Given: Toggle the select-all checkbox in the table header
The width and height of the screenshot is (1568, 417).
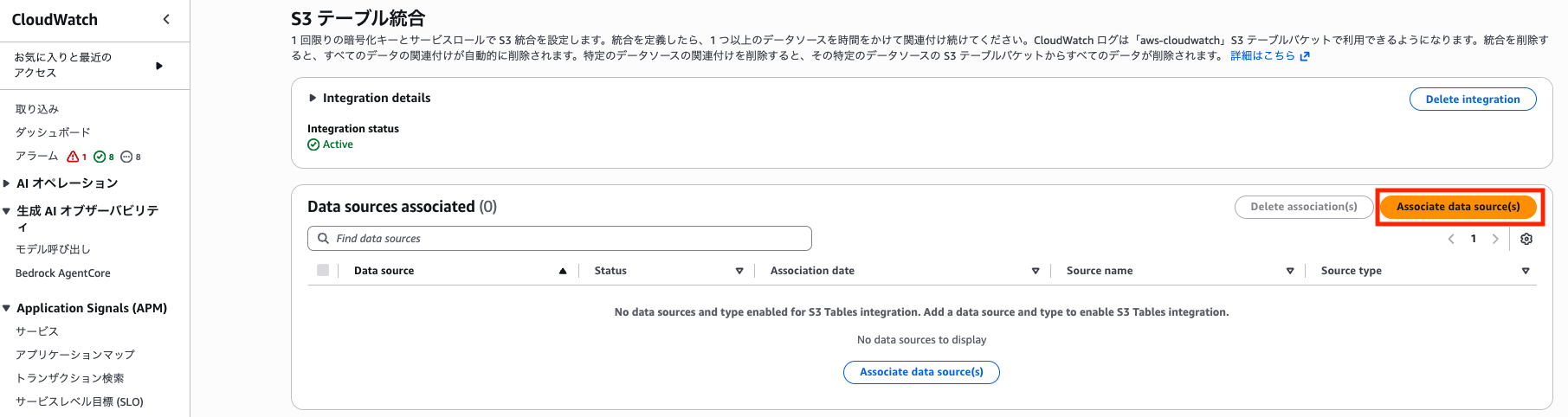Looking at the screenshot, I should tap(323, 271).
